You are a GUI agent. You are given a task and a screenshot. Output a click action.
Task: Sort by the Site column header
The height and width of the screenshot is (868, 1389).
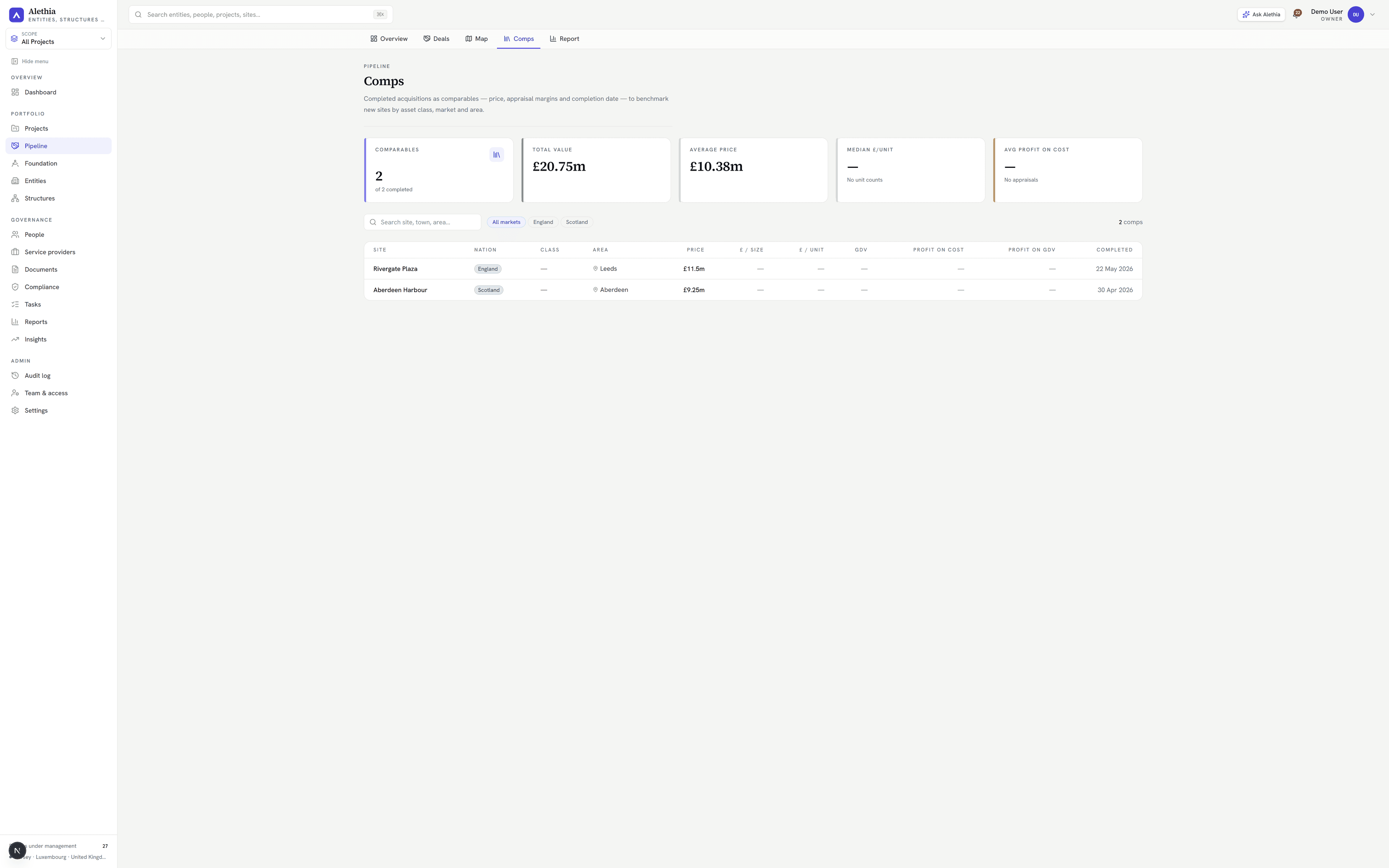(x=380, y=250)
